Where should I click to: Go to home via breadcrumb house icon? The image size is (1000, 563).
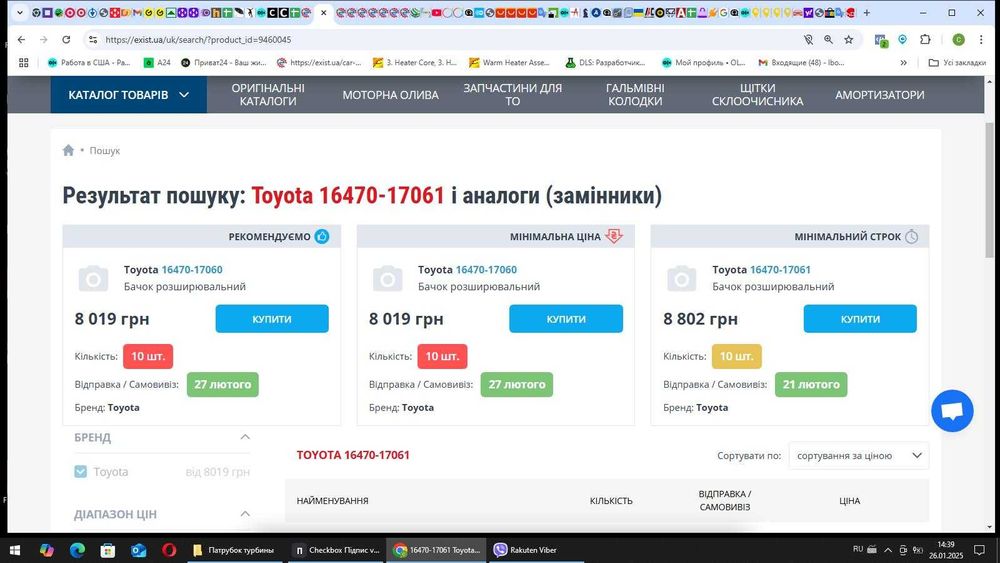[68, 150]
